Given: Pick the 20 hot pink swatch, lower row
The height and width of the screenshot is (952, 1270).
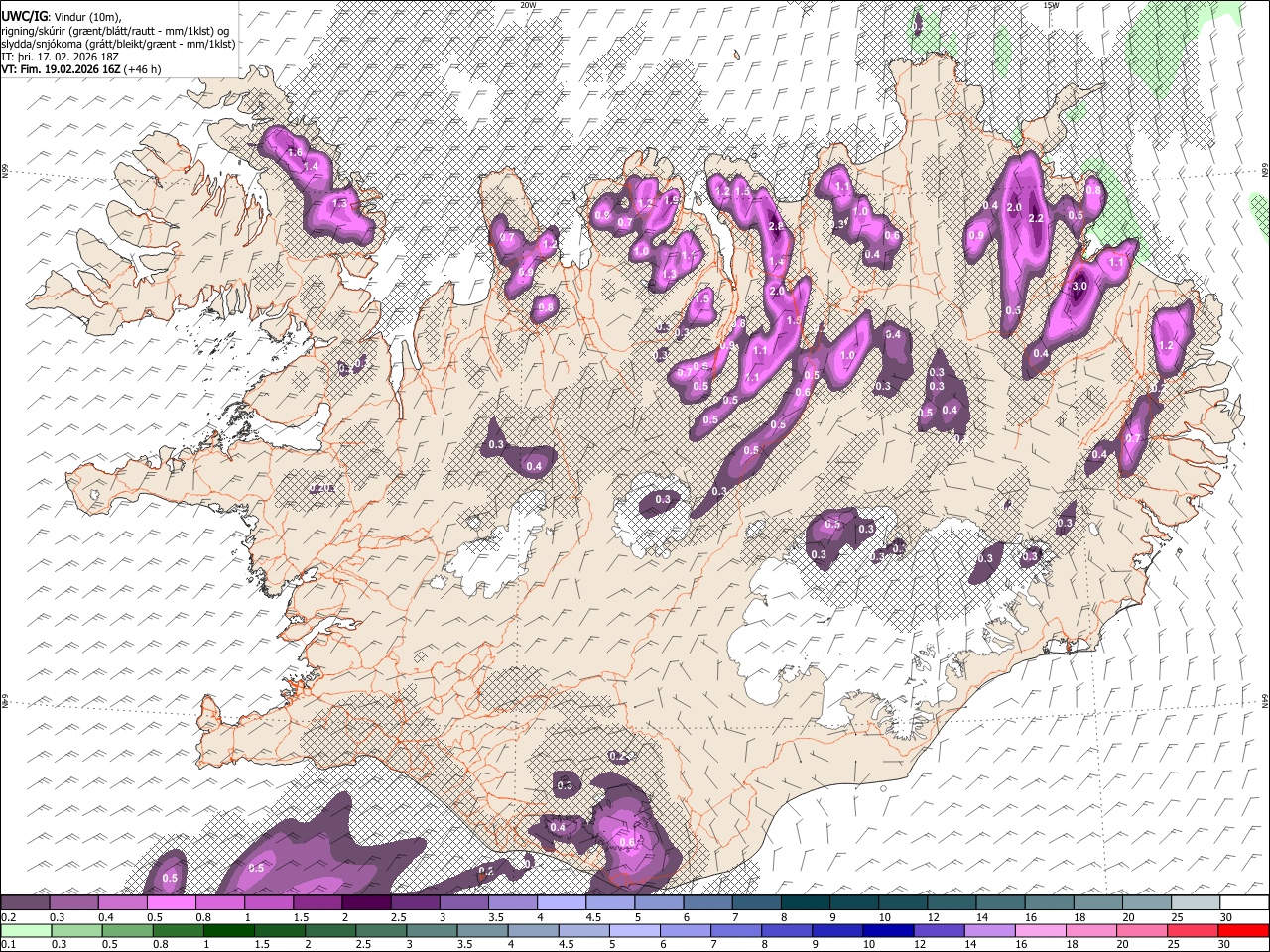Looking at the screenshot, I should click(x=1140, y=930).
